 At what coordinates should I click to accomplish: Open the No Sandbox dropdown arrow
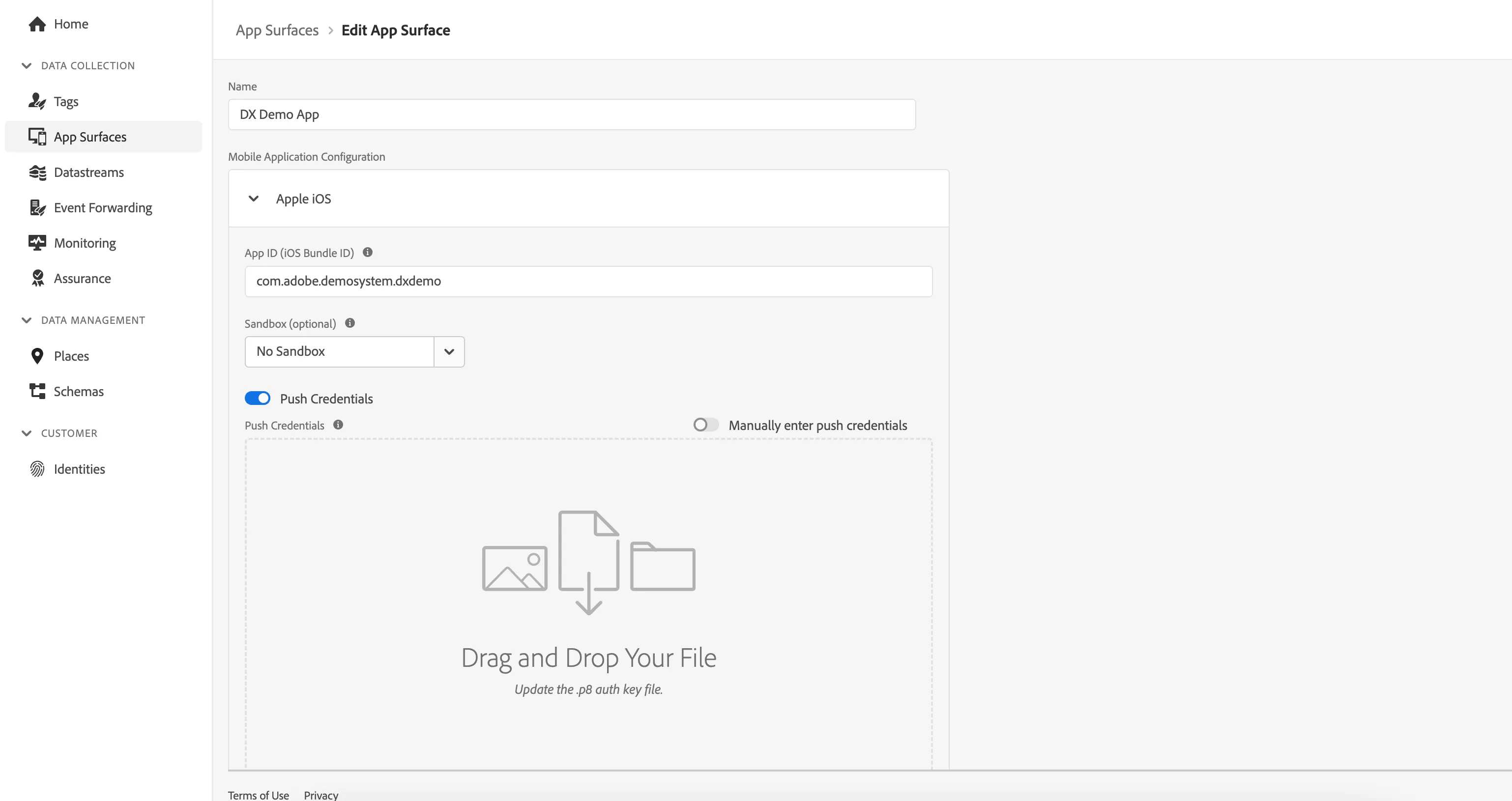(449, 351)
